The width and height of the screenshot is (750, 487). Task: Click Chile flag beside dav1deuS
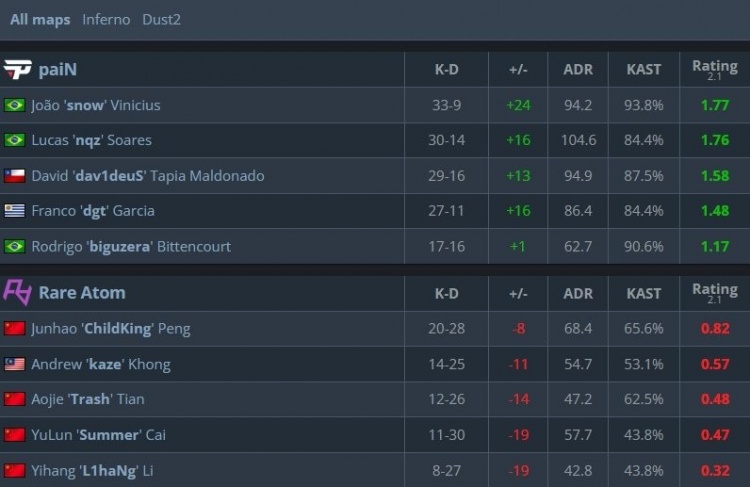point(14,176)
